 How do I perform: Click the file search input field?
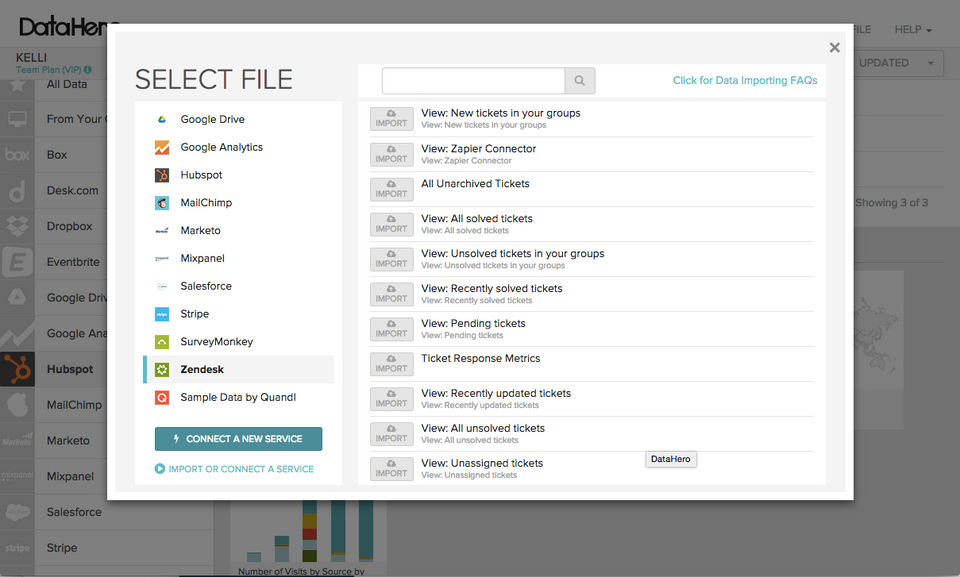point(473,80)
